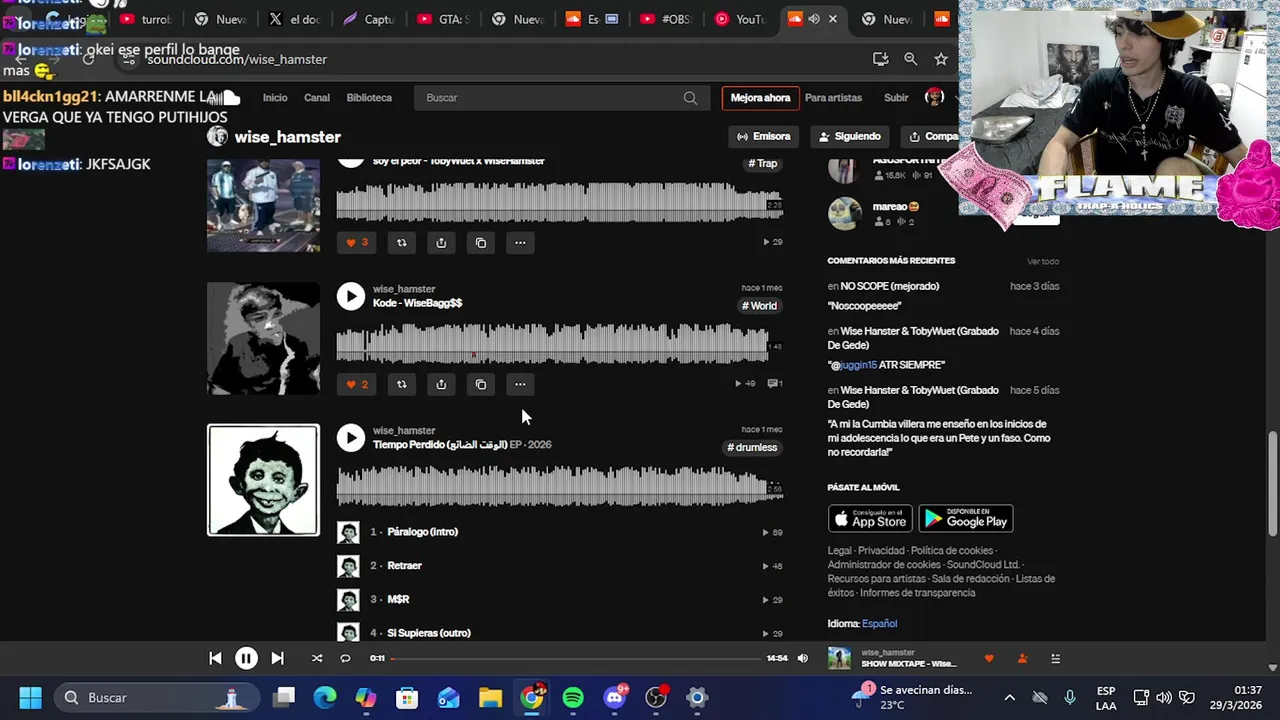
Task: Seek on the bottom player progress bar
Action: point(576,658)
